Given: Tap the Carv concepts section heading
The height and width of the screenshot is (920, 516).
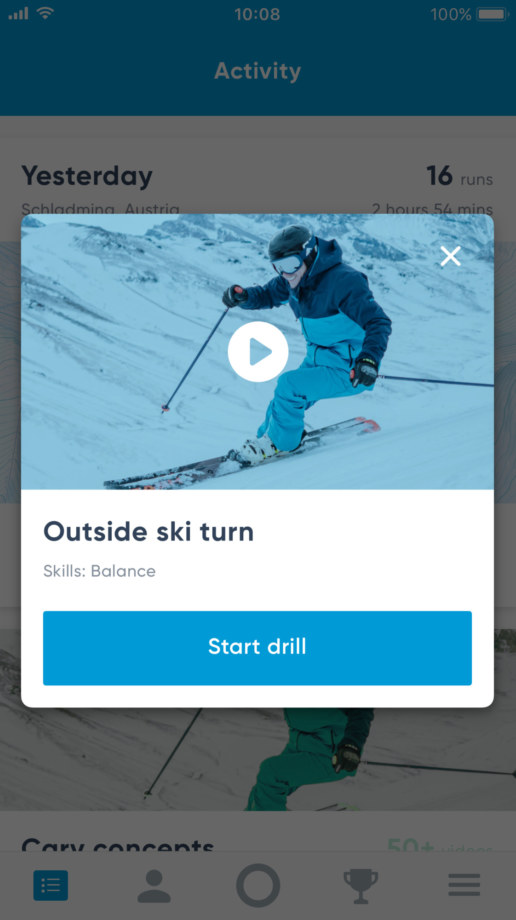Looking at the screenshot, I should 118,845.
